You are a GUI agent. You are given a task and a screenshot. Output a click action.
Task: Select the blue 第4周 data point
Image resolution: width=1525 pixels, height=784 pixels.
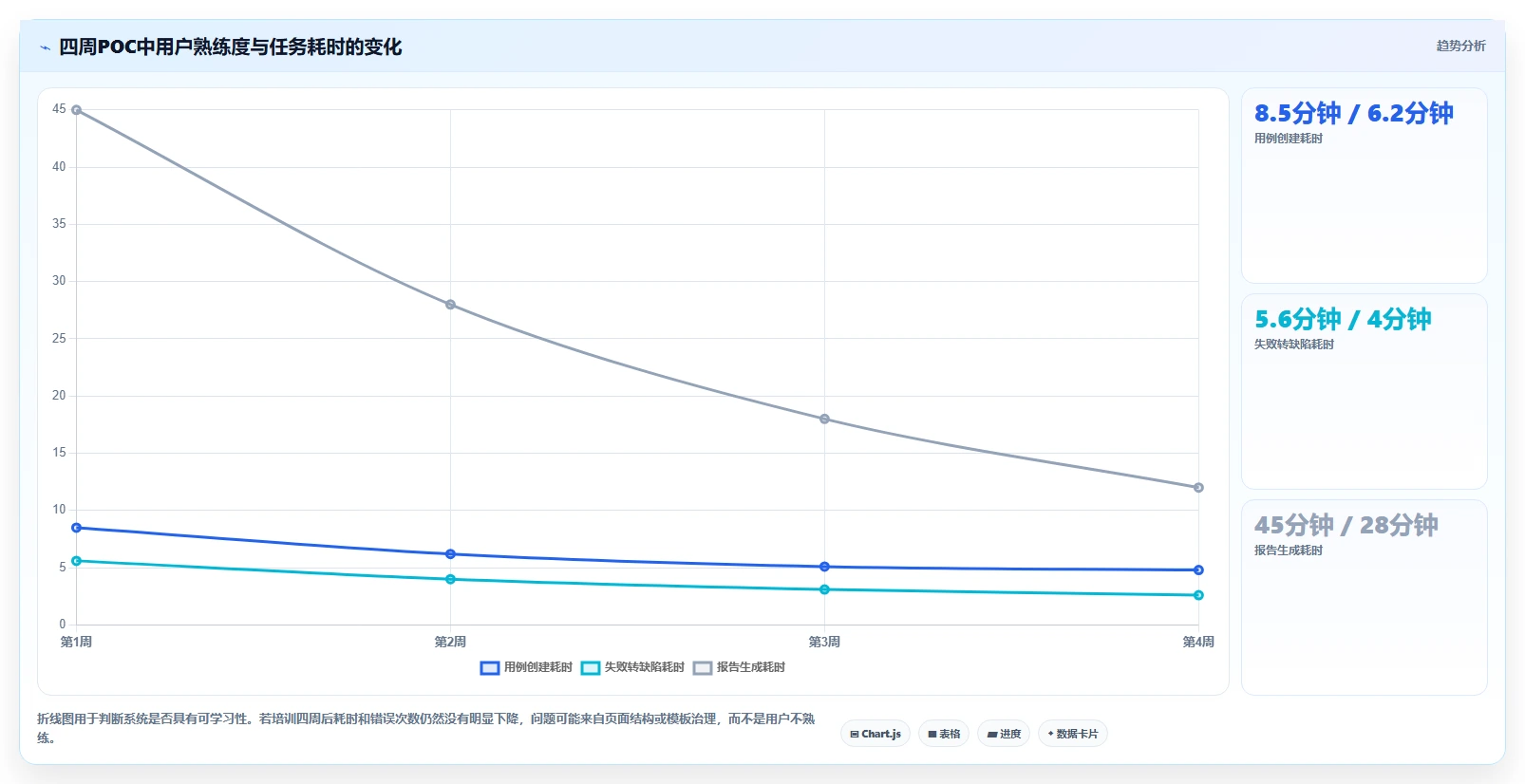point(1198,570)
